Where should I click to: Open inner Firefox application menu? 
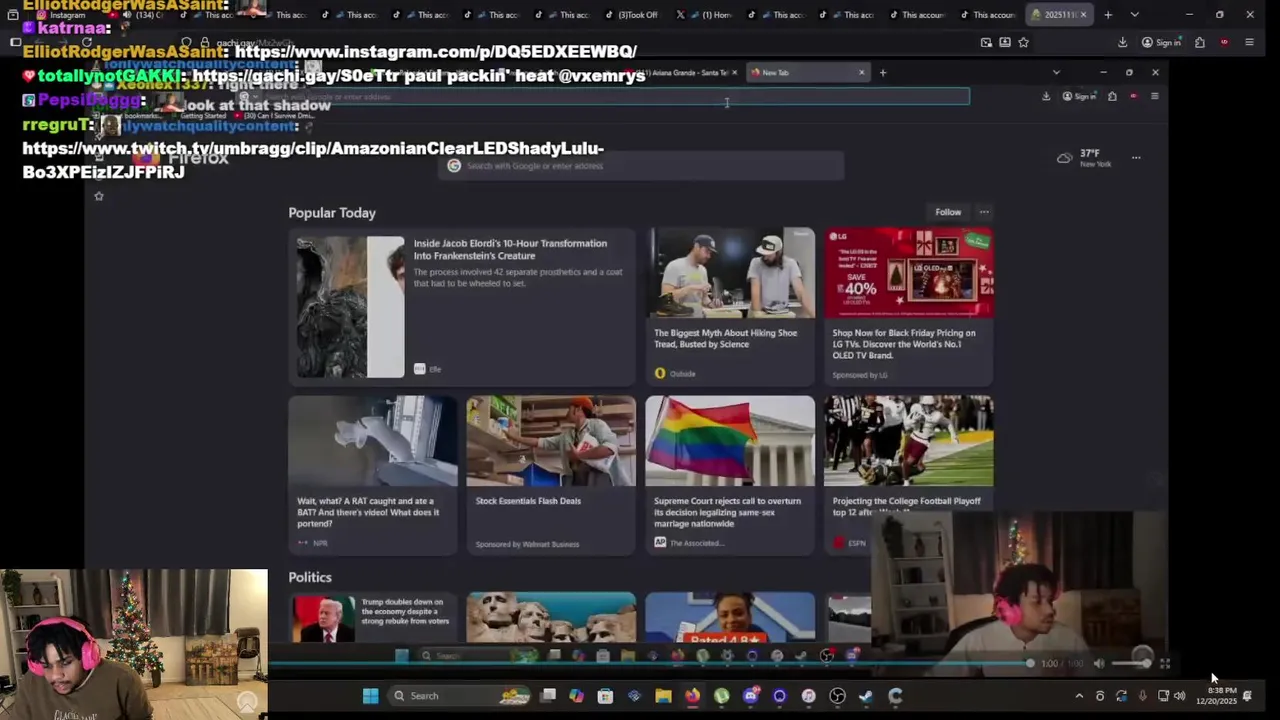(1154, 96)
